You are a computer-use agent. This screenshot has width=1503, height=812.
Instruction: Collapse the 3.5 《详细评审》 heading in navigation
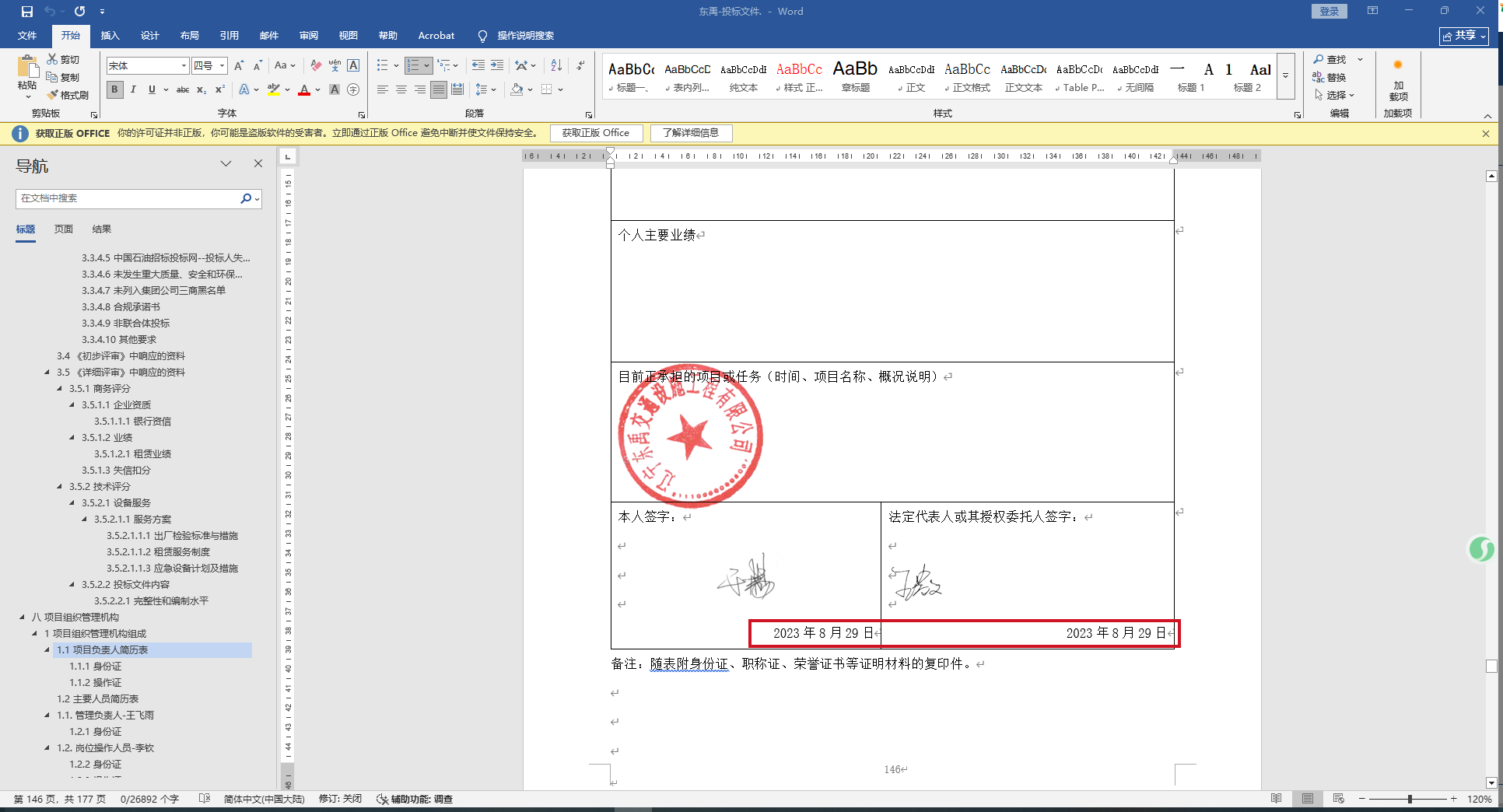(x=47, y=373)
